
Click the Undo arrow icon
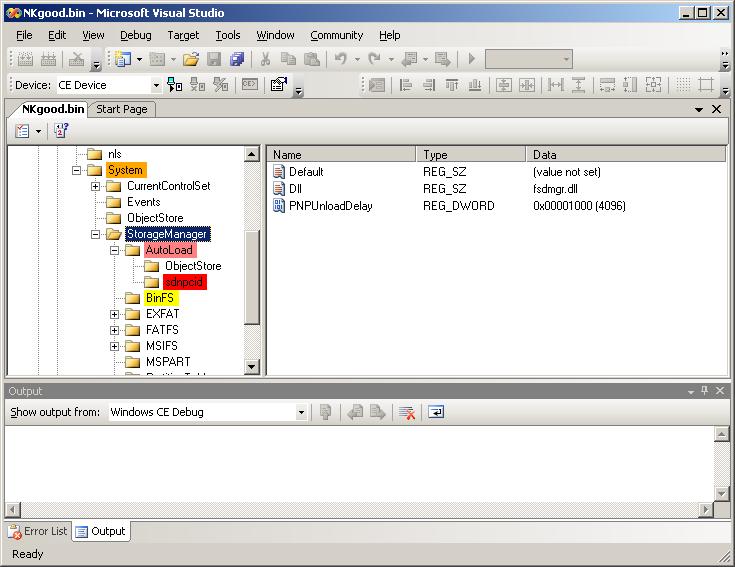tap(341, 59)
